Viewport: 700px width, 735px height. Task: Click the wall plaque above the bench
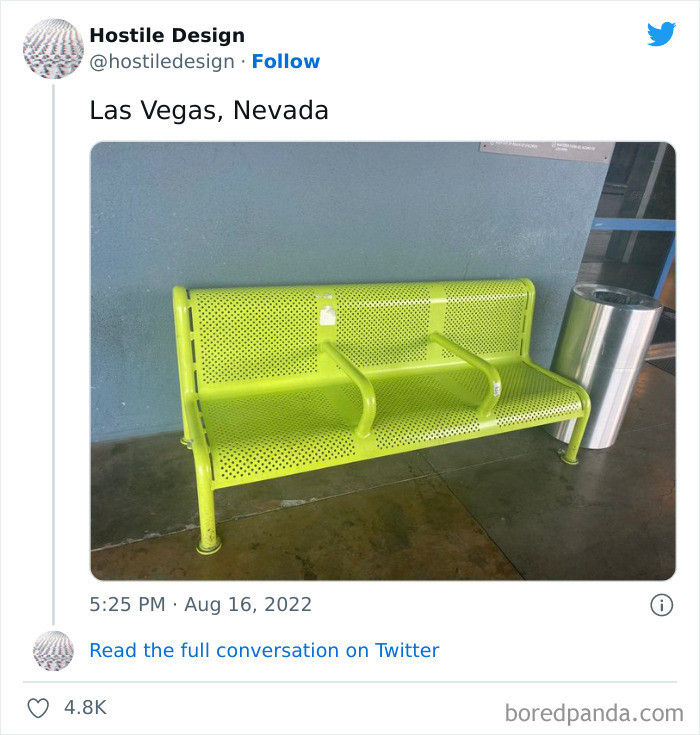pos(547,152)
